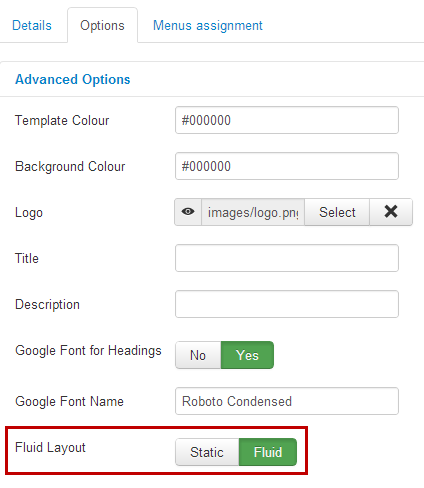
Task: Focus the Template Colour field
Action: (x=287, y=120)
